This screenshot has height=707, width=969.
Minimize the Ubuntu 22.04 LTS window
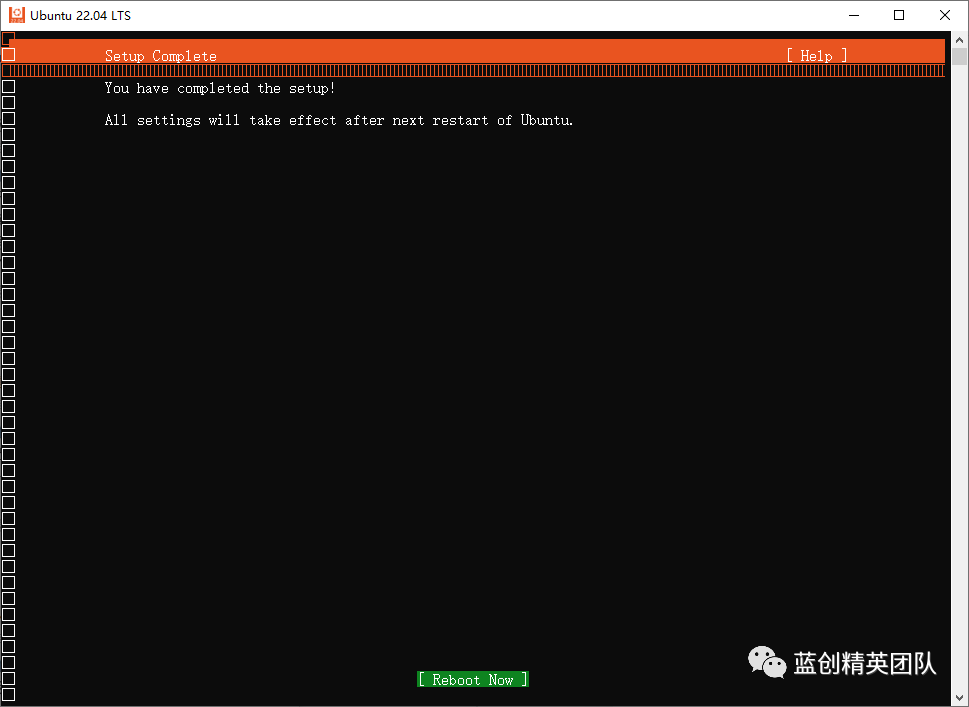(x=855, y=15)
